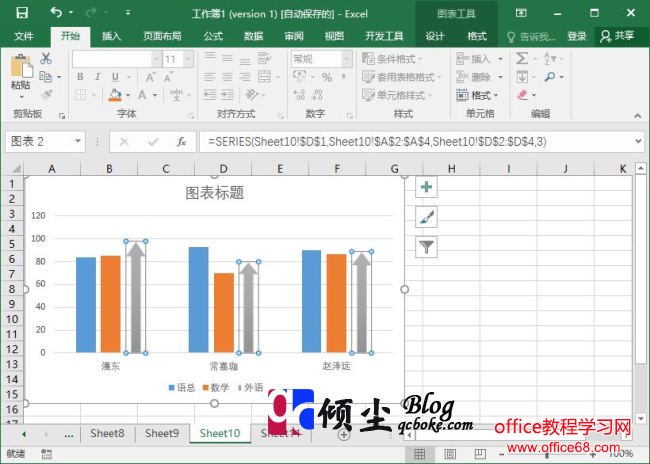Open the font name dropdown

[x=156, y=59]
